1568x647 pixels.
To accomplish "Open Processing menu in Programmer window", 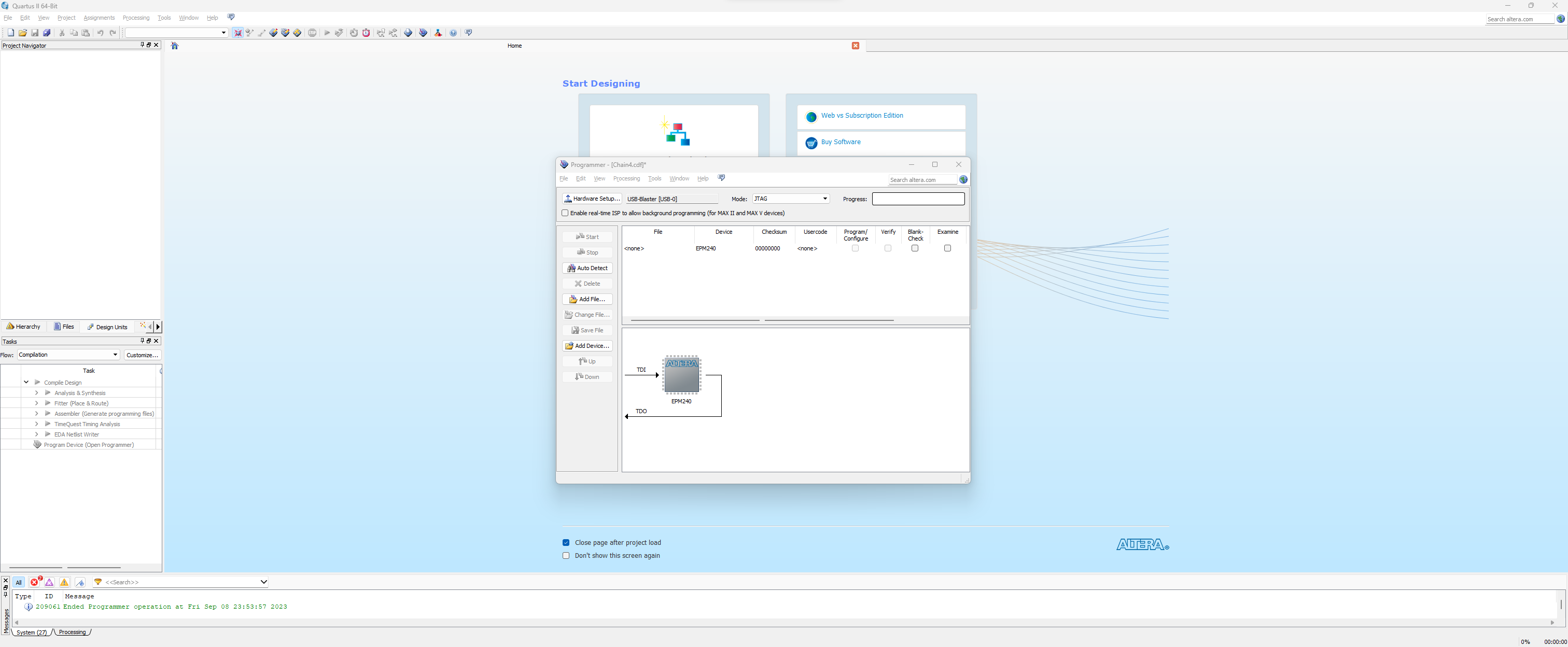I will (626, 178).
